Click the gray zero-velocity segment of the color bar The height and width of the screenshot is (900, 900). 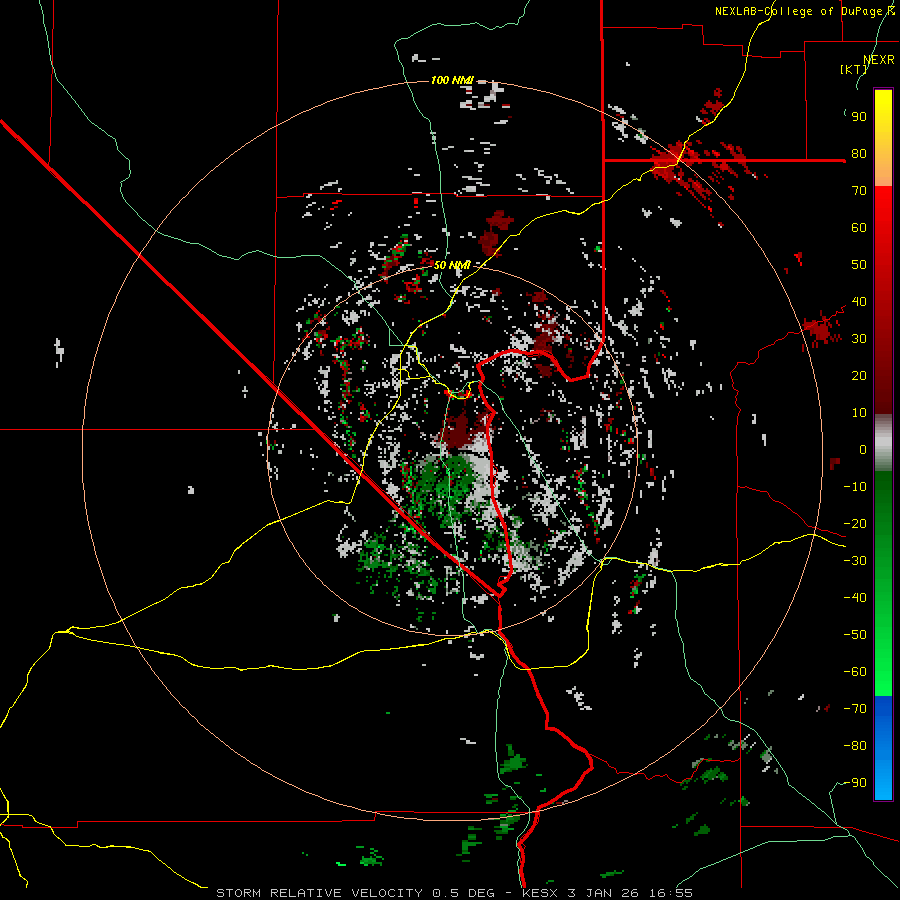[883, 443]
